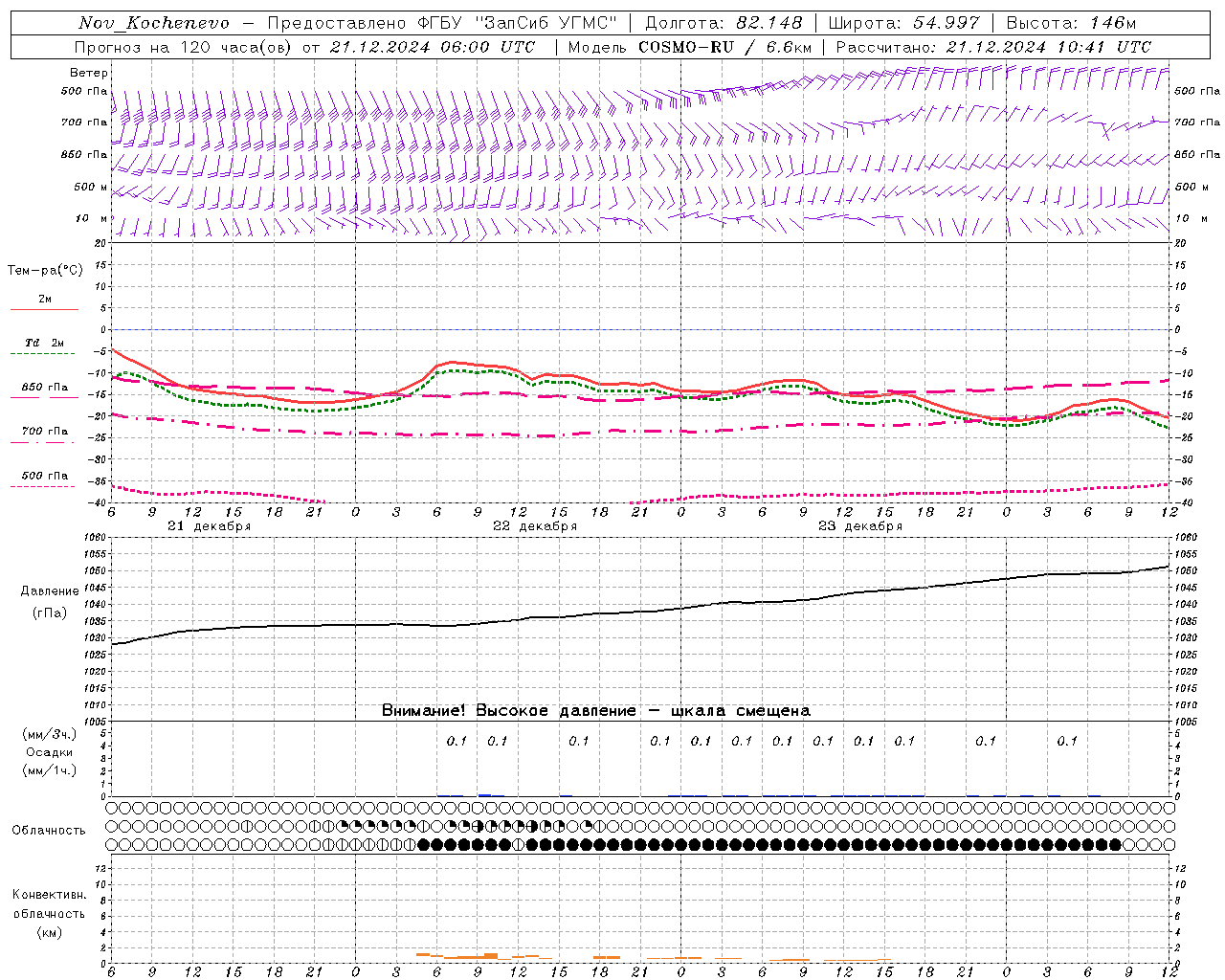Select the '700 гПа' temperature legend entry
1225x980 pixels.
45,432
